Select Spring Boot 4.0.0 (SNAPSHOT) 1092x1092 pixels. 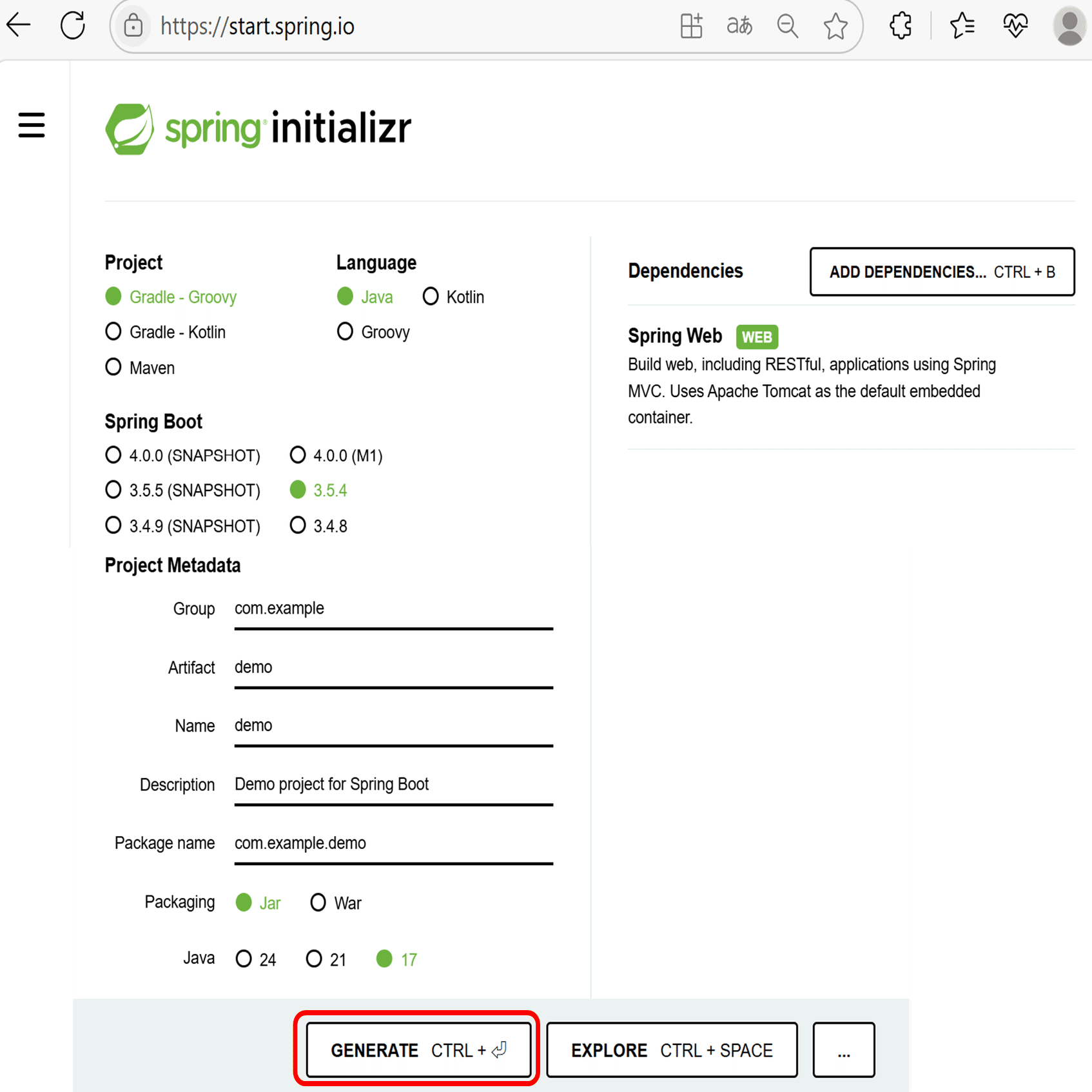pos(182,456)
